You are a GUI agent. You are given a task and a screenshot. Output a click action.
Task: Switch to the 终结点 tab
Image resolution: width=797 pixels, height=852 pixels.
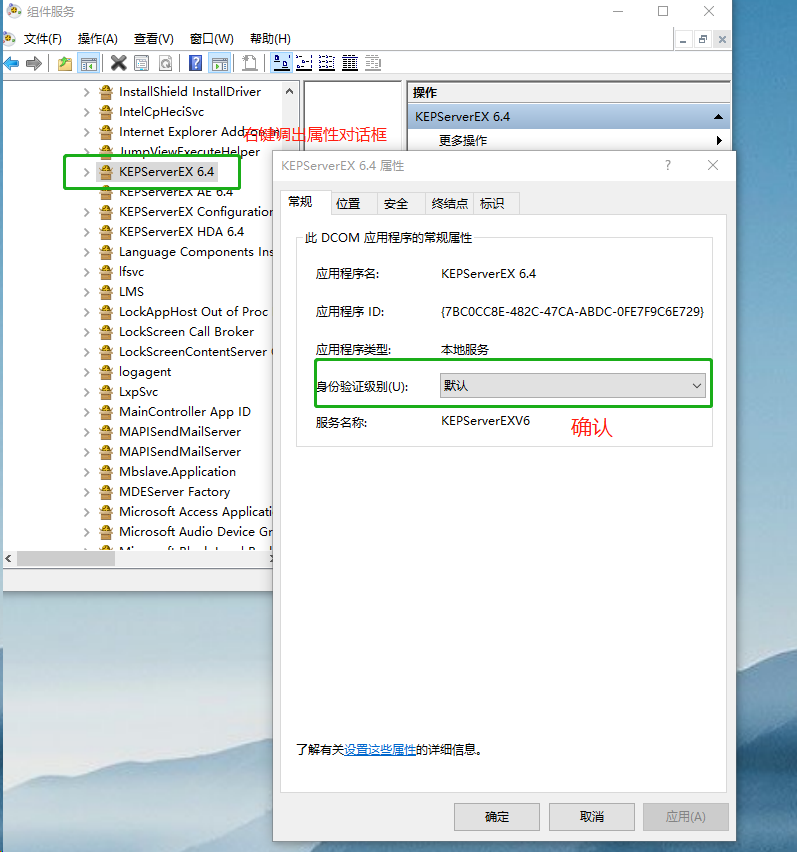coord(449,204)
